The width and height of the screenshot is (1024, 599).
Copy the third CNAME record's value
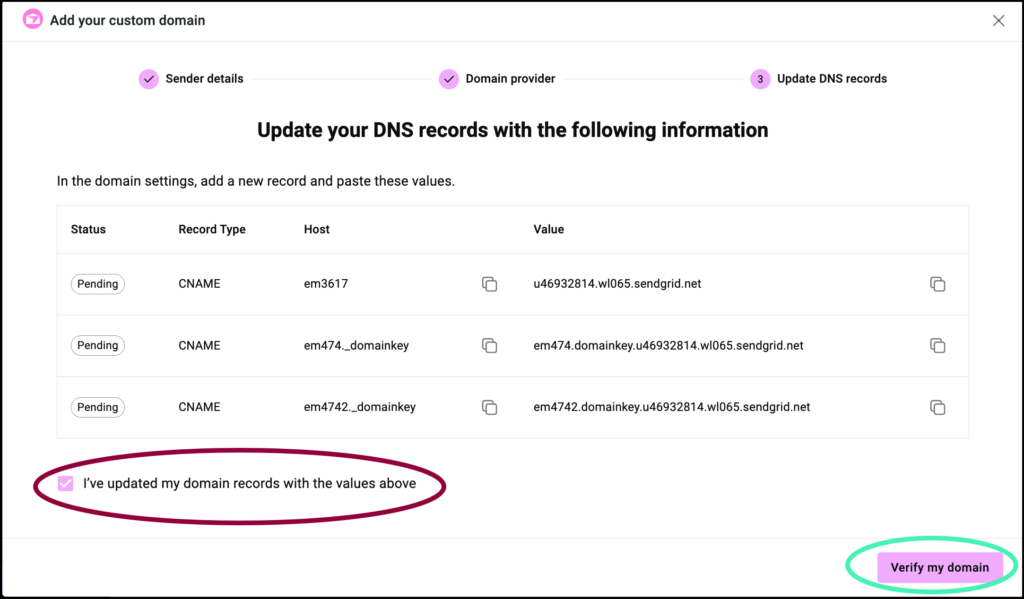click(937, 407)
